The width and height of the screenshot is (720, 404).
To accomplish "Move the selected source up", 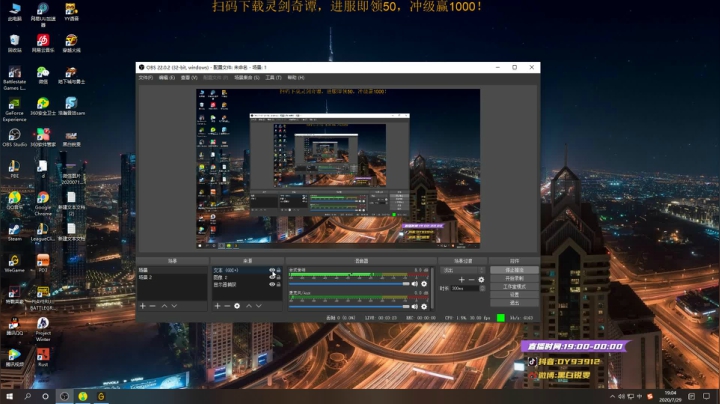I will [249, 306].
